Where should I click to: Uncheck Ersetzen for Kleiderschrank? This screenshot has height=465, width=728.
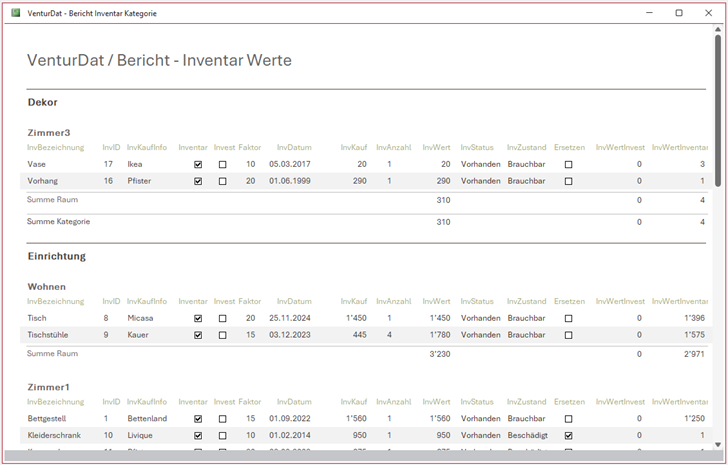(568, 436)
